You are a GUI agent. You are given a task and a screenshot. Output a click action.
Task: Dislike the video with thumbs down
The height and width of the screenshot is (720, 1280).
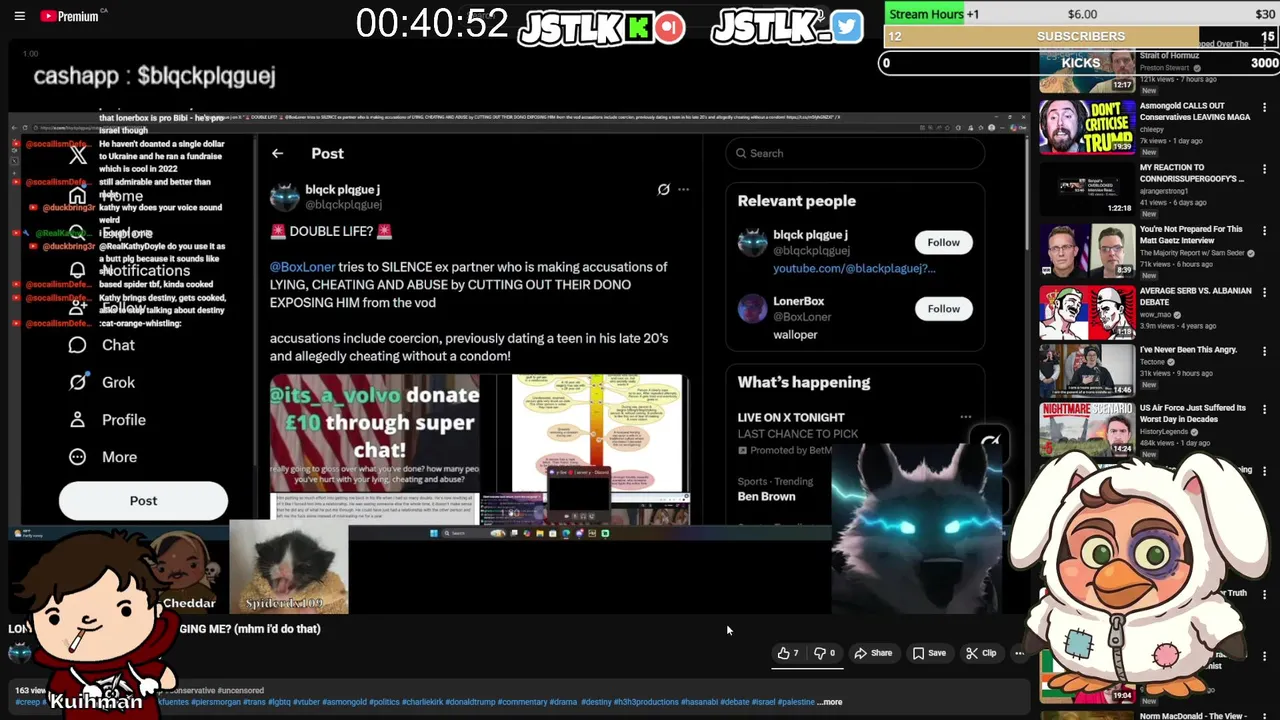824,653
